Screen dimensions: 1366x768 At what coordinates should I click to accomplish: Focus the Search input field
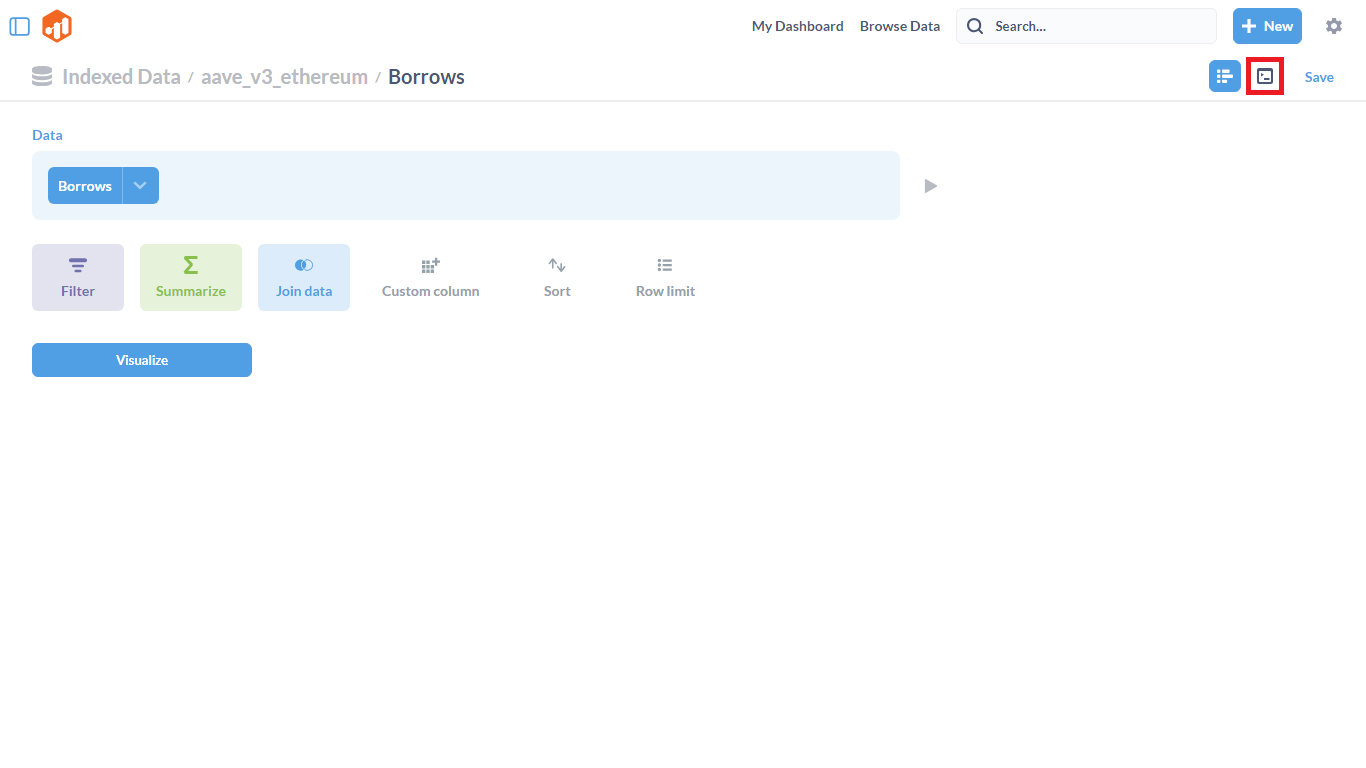[1086, 26]
